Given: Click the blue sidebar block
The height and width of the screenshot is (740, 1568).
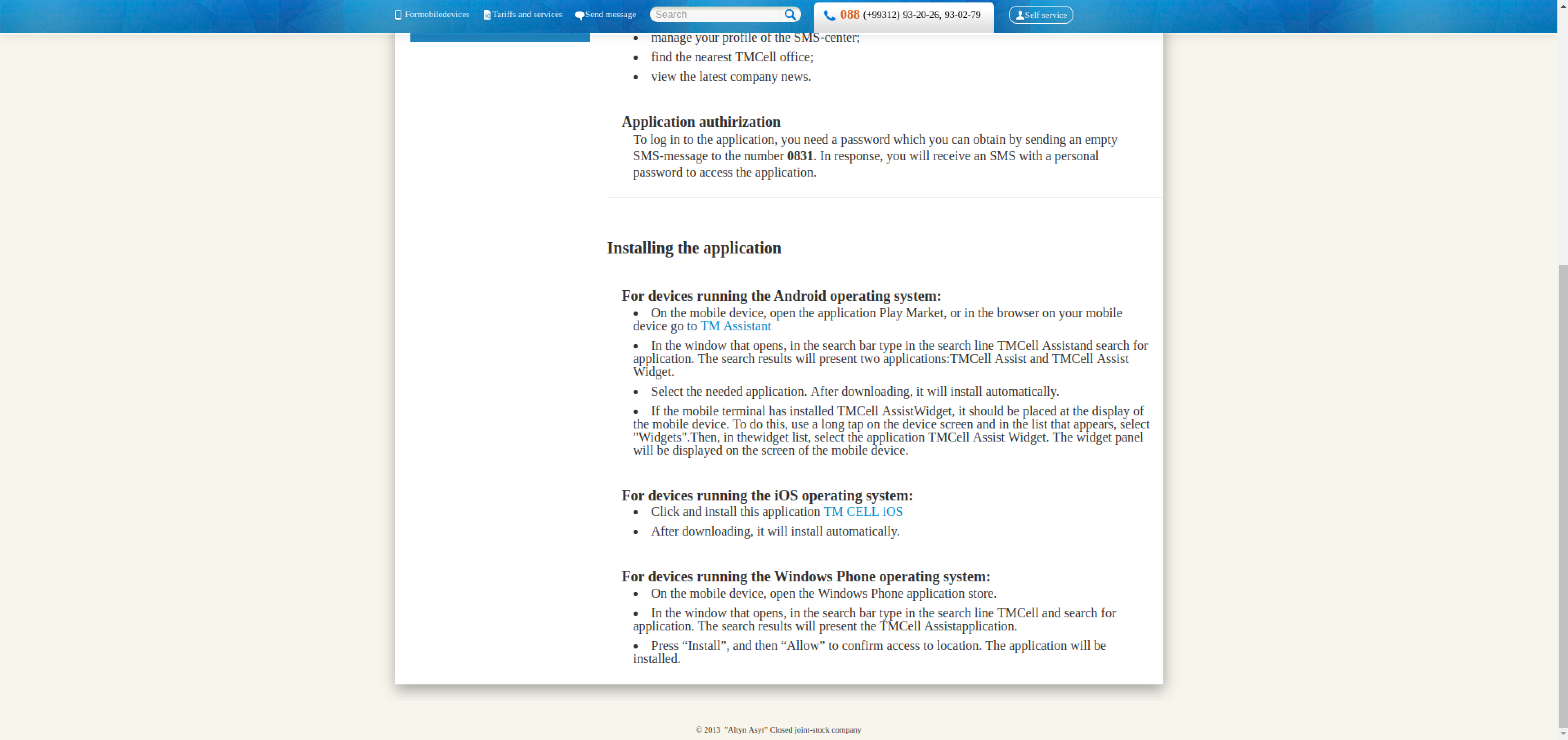Looking at the screenshot, I should tap(500, 38).
